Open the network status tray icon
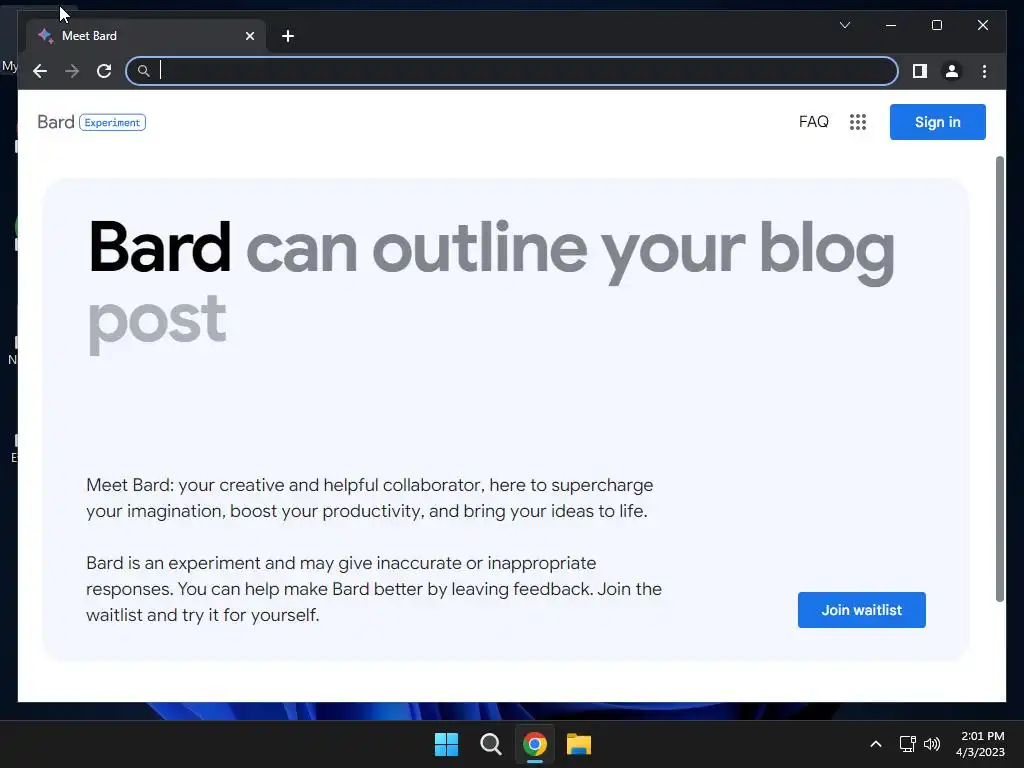 pyautogui.click(x=907, y=744)
